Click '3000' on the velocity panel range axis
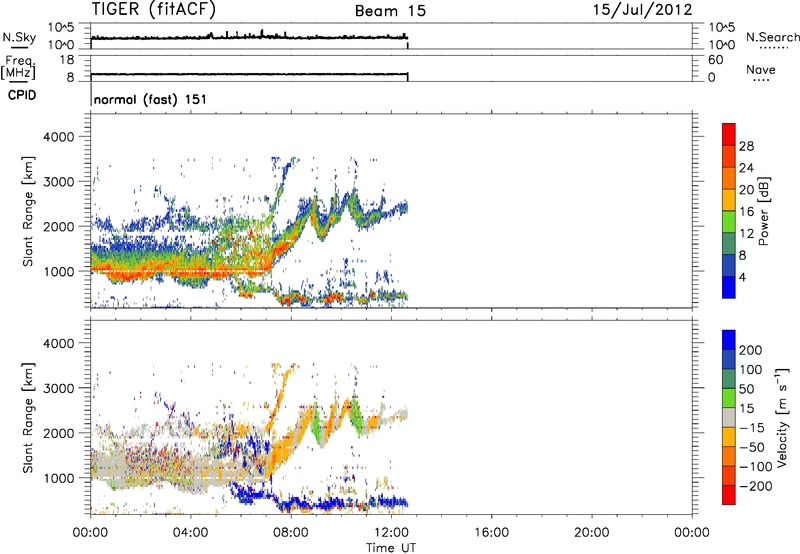 click(x=59, y=388)
